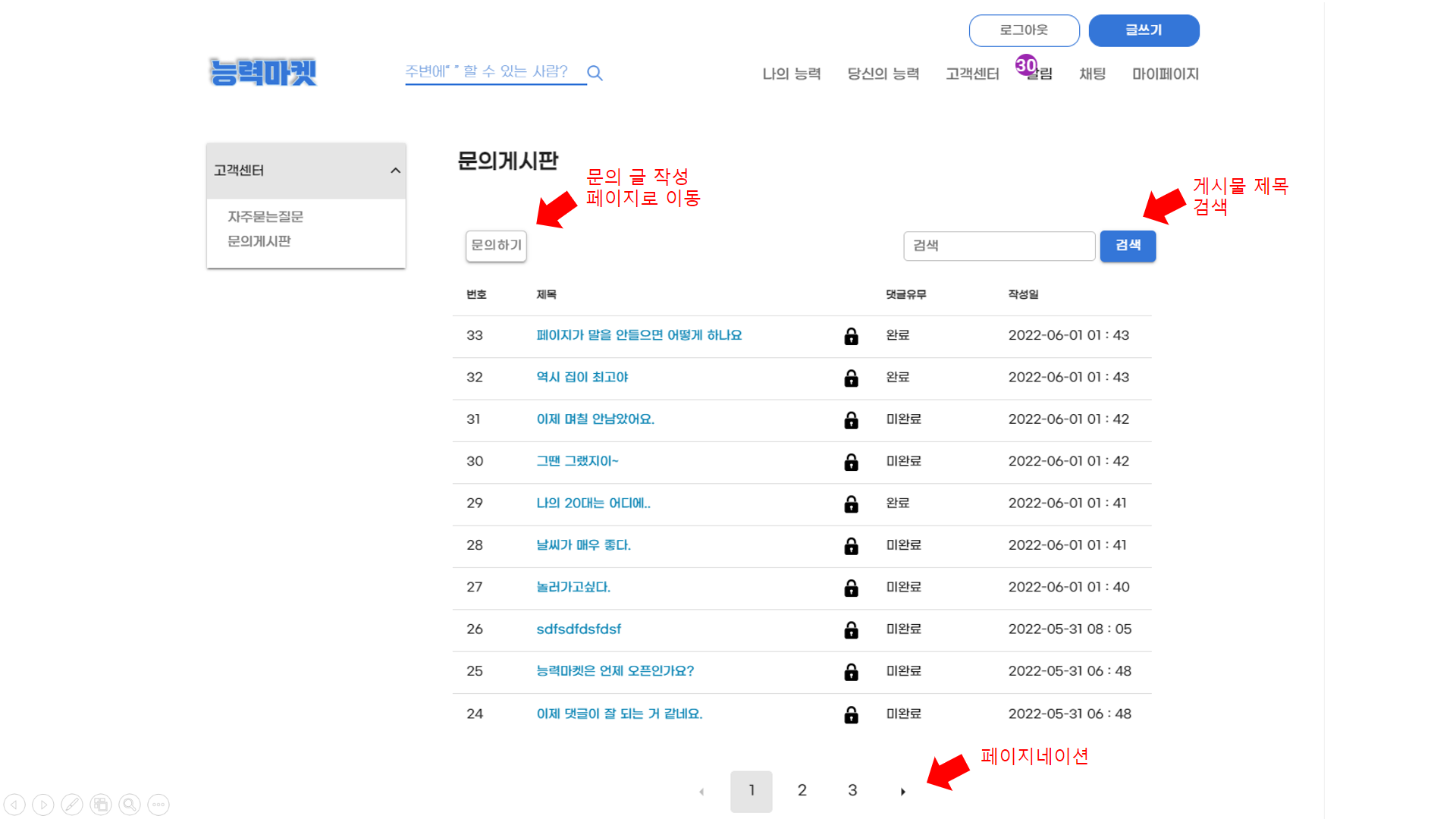Open the presentation pen tool
The height and width of the screenshot is (819, 1456).
(72, 805)
